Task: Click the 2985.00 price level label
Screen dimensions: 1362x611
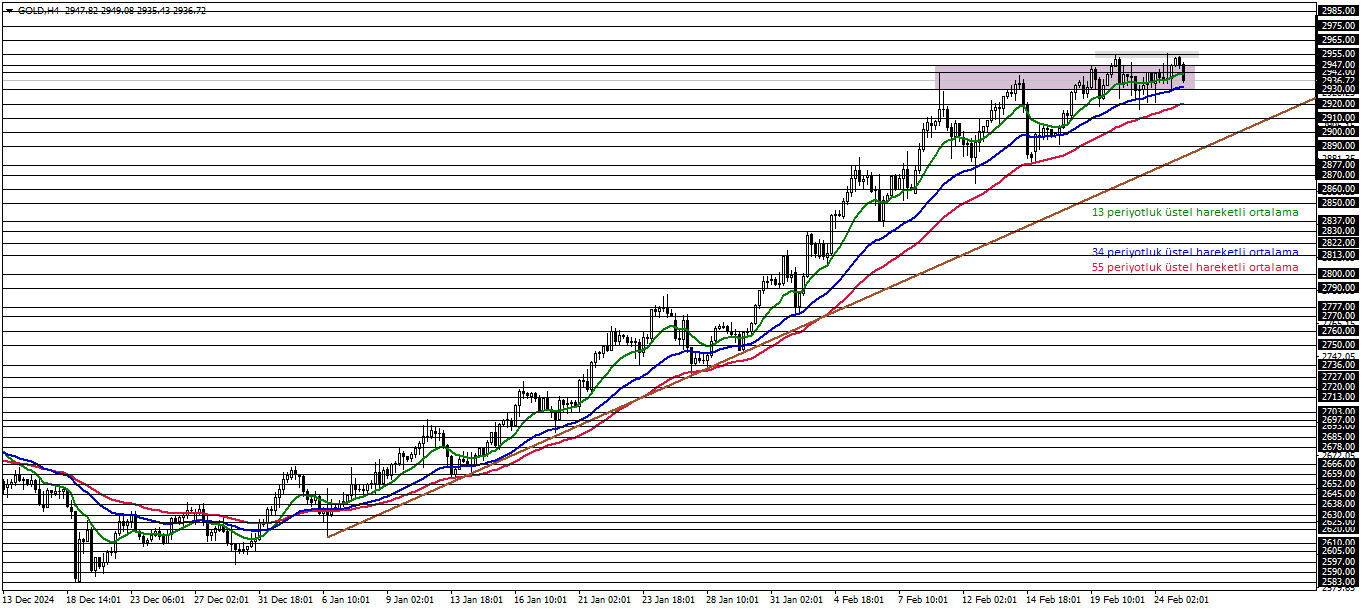Action: click(1337, 11)
